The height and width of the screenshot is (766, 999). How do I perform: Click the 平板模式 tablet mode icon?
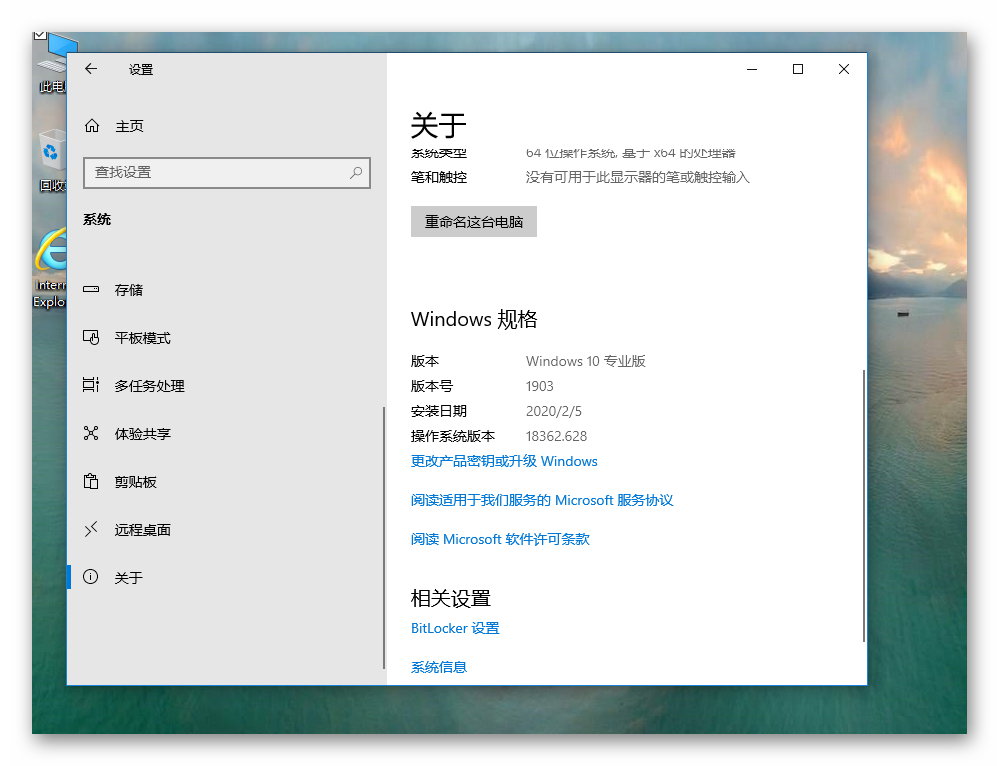pyautogui.click(x=91, y=338)
